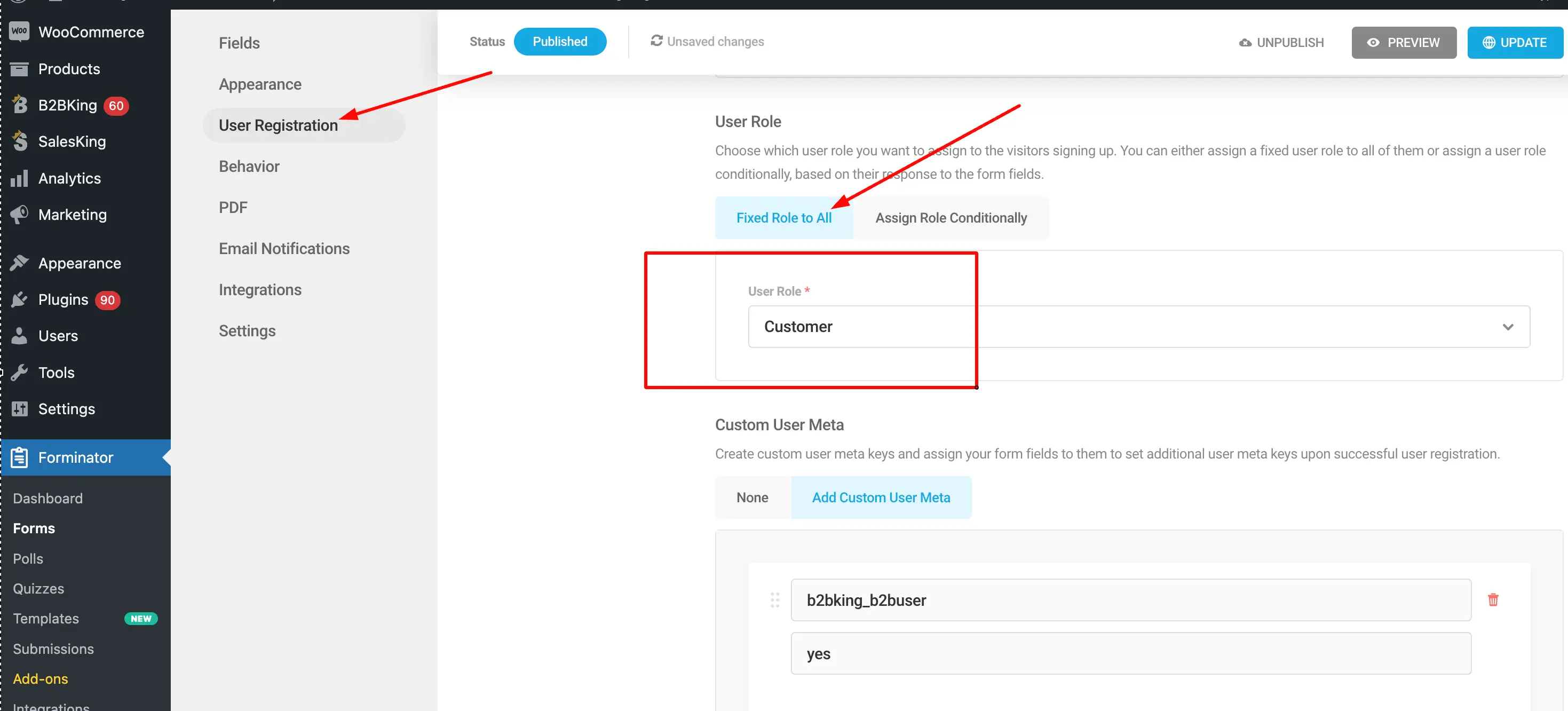Click the PREVIEW button
Viewport: 1568px width, 711px height.
click(x=1404, y=43)
